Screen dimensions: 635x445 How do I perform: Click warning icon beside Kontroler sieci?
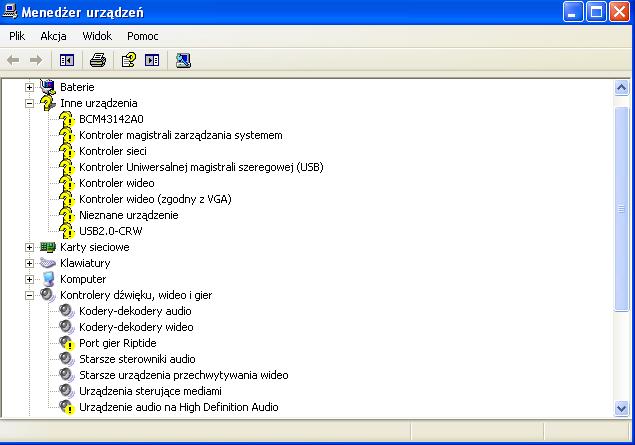tap(67, 151)
